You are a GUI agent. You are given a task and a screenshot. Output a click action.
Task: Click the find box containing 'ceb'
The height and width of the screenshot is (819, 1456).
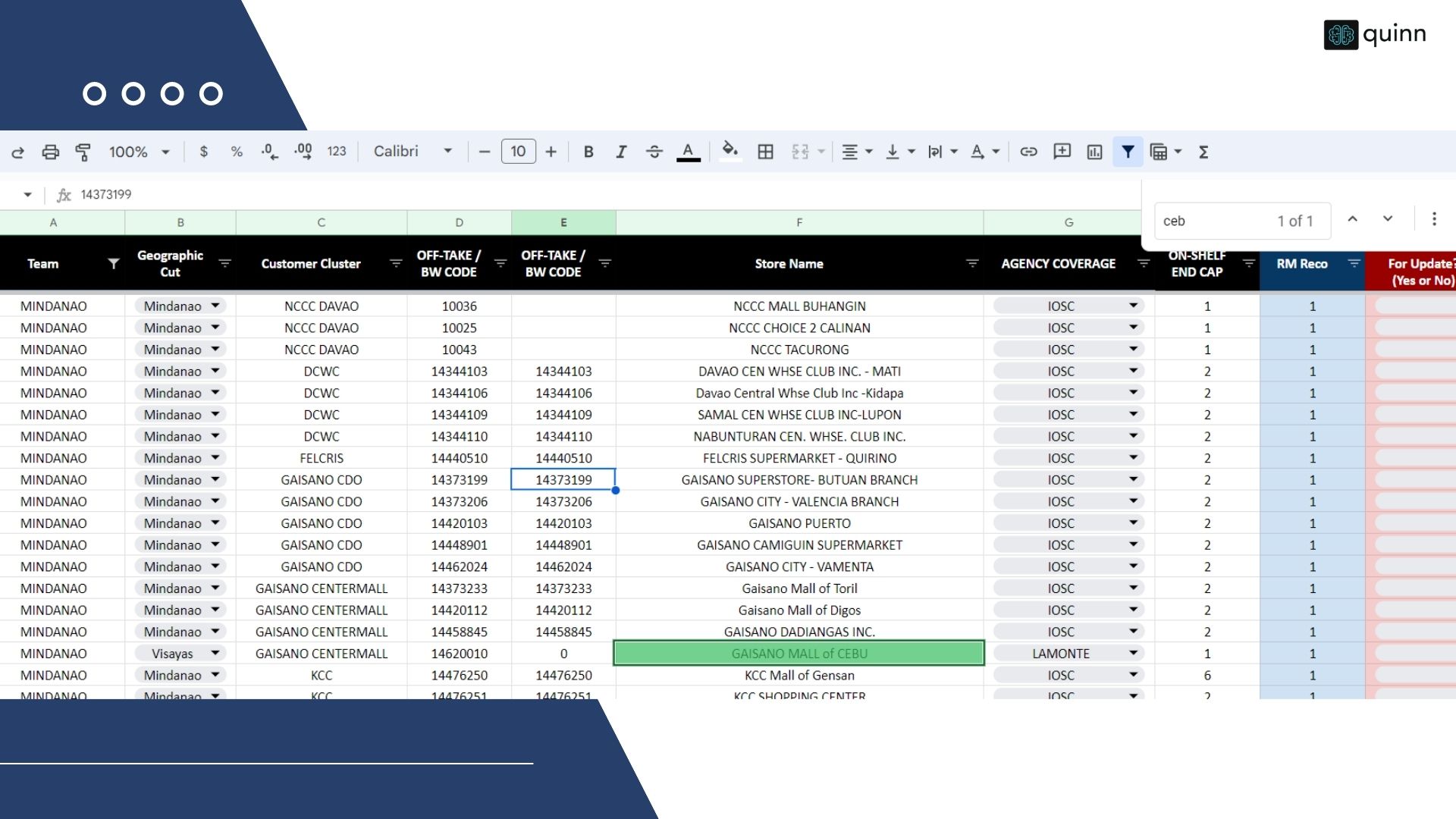point(1213,221)
